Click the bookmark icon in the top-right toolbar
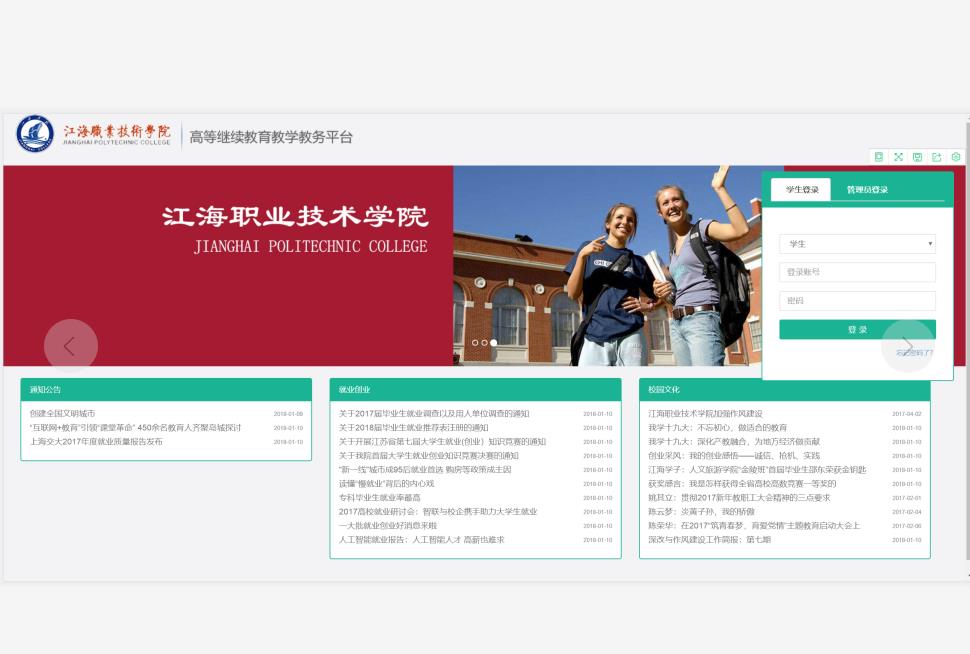 tap(879, 157)
